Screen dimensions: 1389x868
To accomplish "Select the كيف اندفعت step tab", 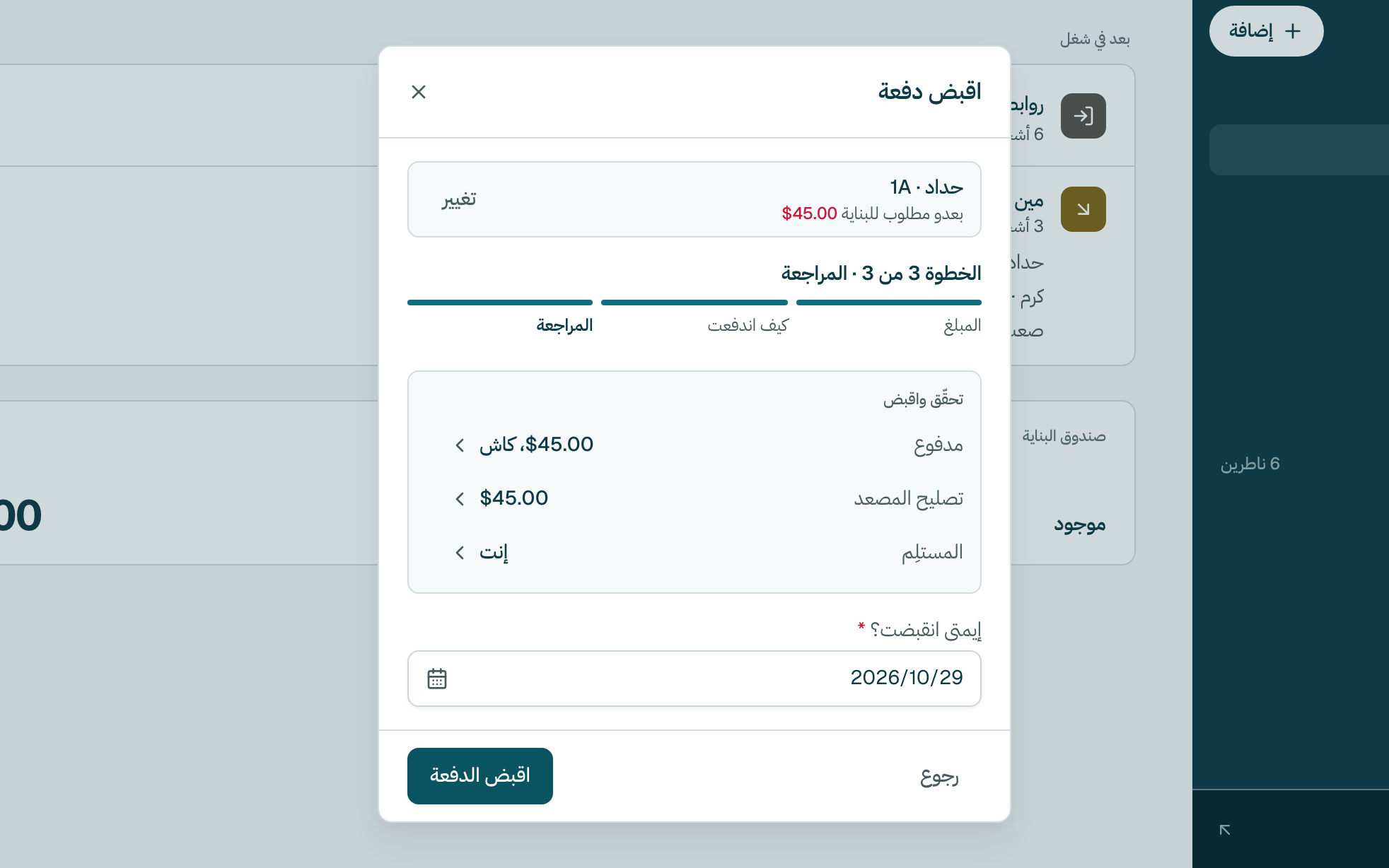I will (748, 325).
